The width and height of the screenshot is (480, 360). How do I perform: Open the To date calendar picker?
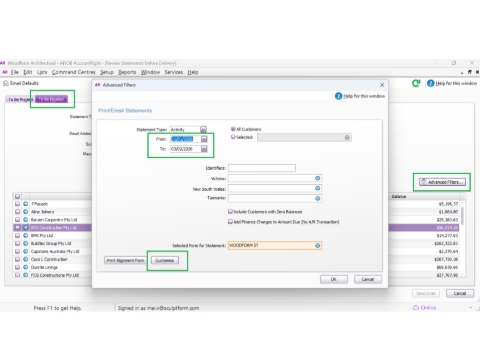coord(204,149)
